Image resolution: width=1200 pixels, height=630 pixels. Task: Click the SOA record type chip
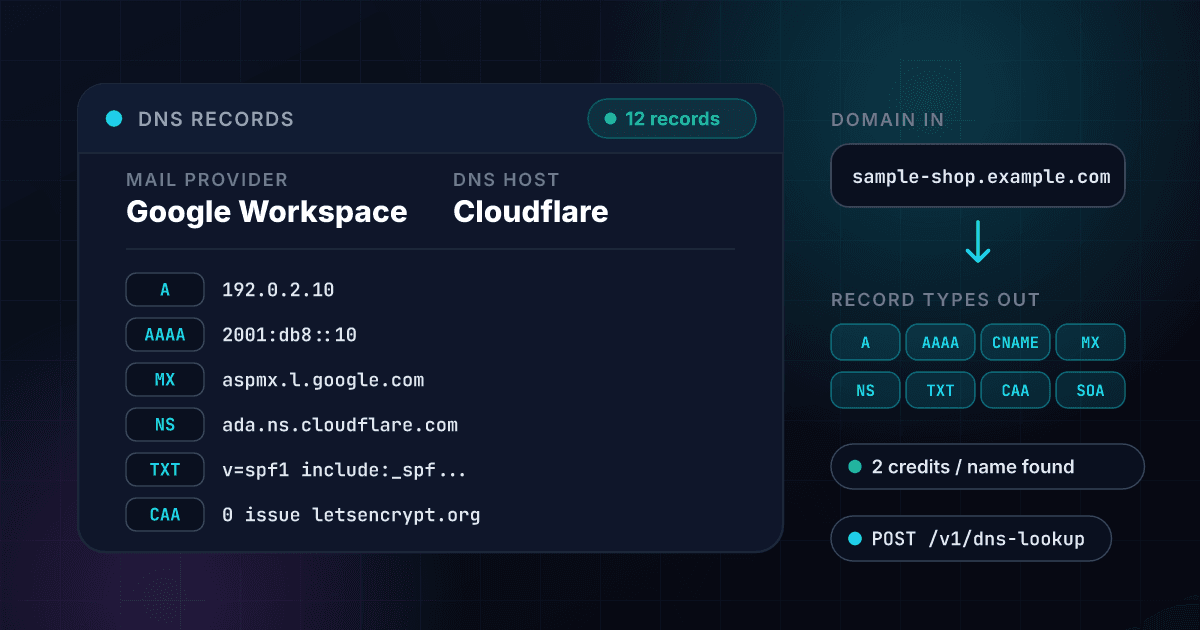tap(1091, 390)
